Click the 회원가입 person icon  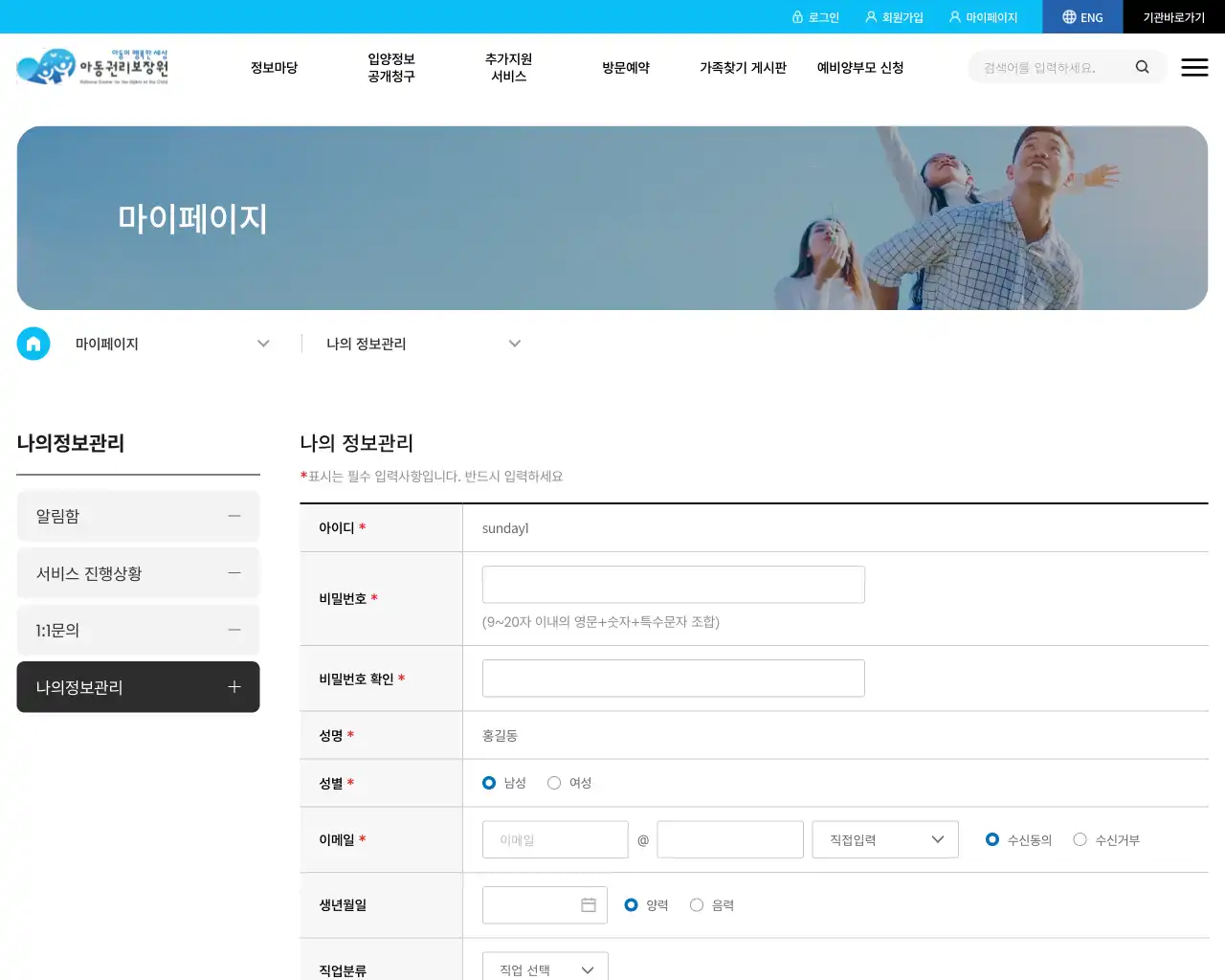pos(869,16)
